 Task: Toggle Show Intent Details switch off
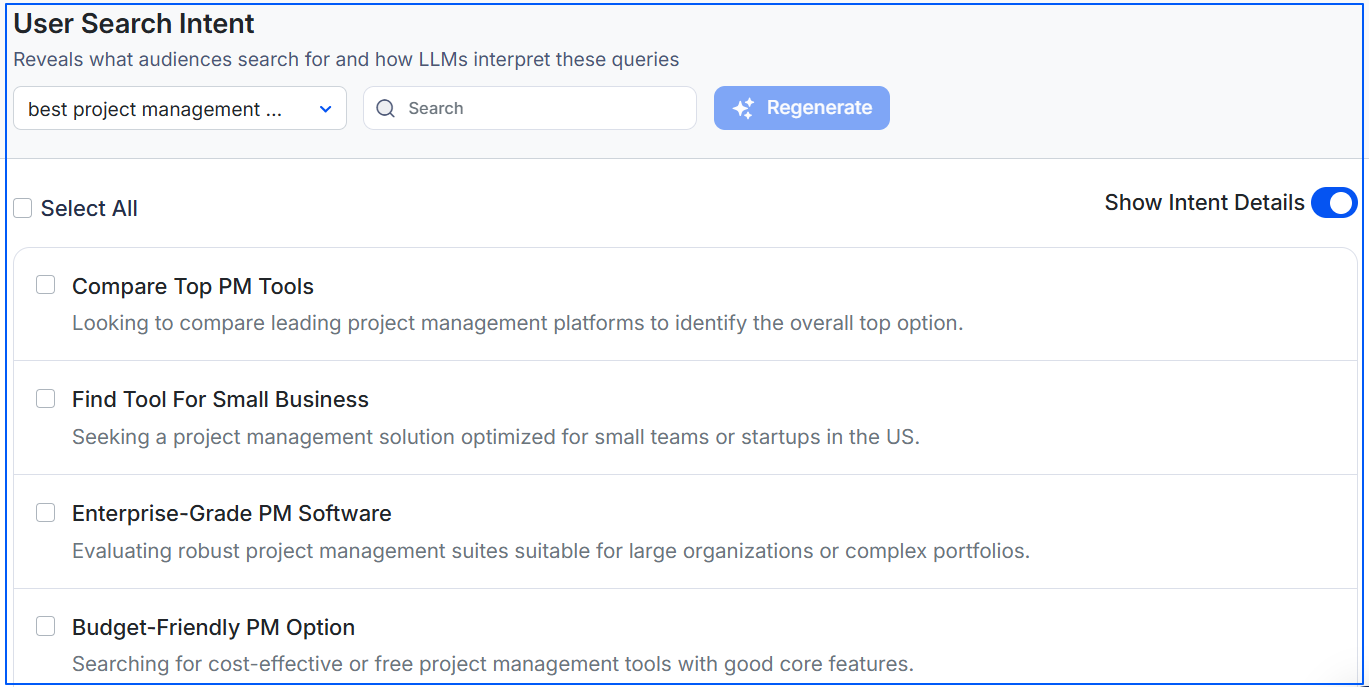(x=1334, y=202)
